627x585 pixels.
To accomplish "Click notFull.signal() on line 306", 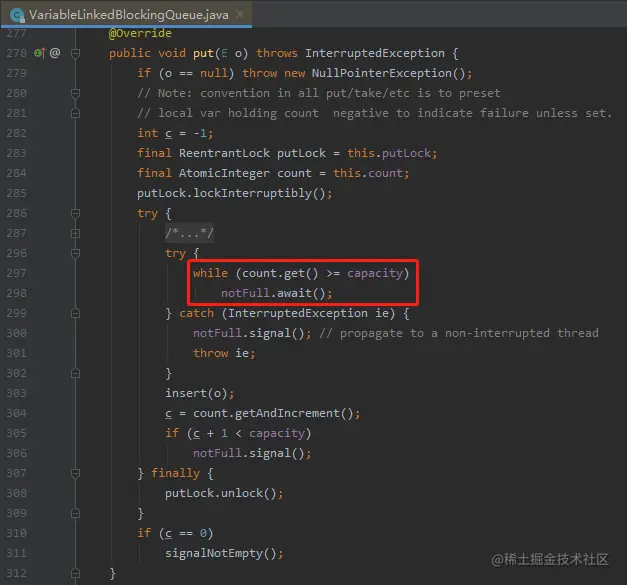I will (252, 453).
